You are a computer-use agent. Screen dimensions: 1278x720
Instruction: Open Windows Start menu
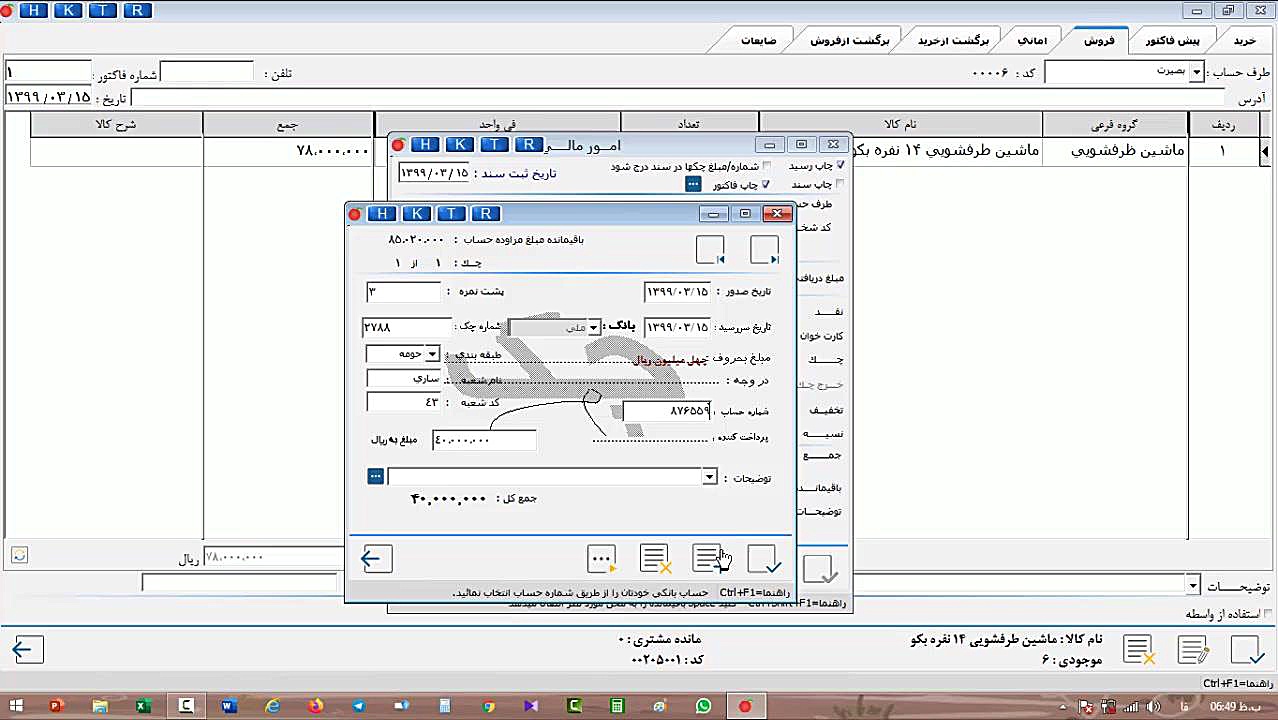click(x=15, y=706)
